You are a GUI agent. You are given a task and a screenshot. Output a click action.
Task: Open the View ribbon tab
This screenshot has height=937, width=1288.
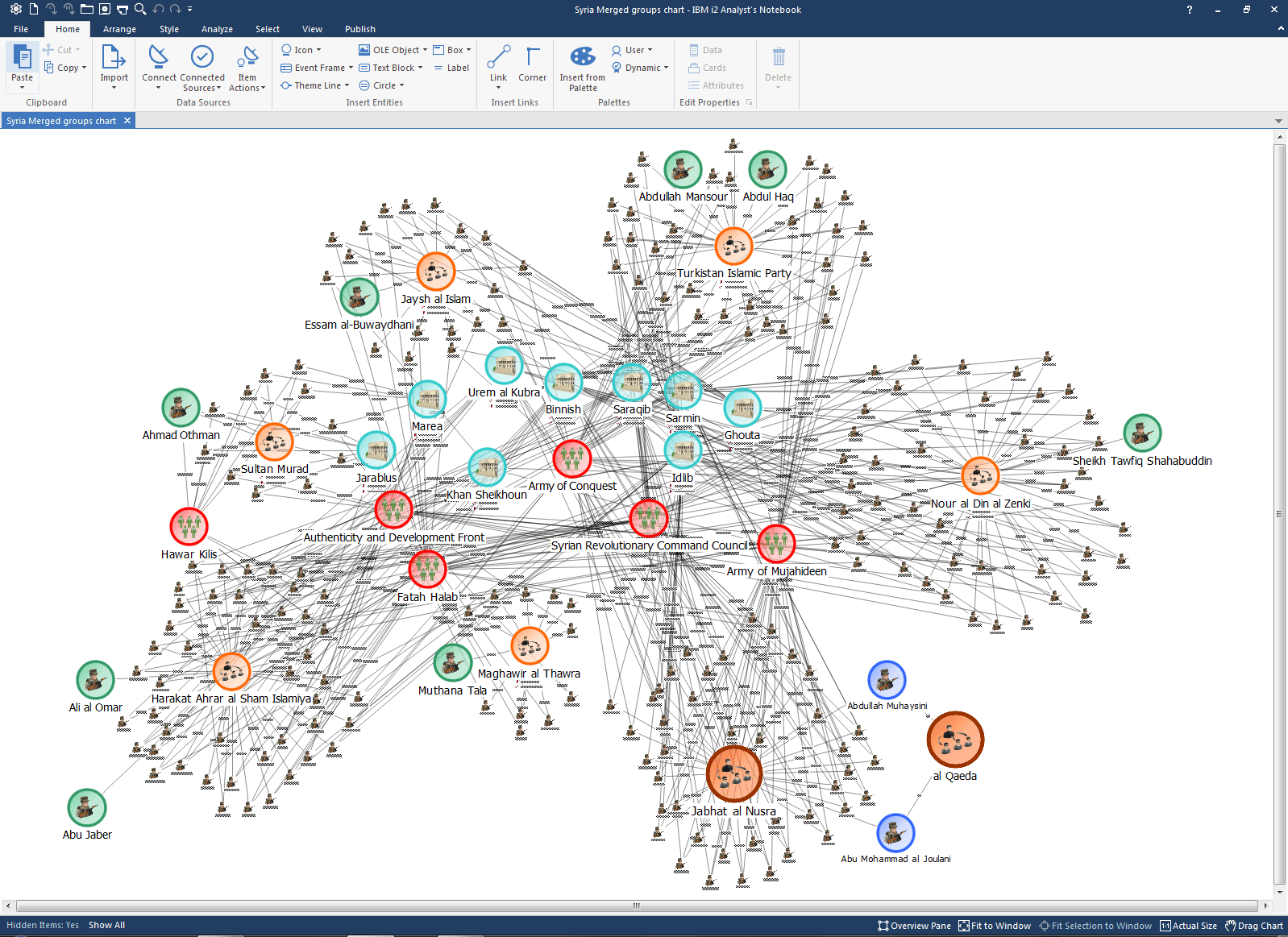click(312, 29)
